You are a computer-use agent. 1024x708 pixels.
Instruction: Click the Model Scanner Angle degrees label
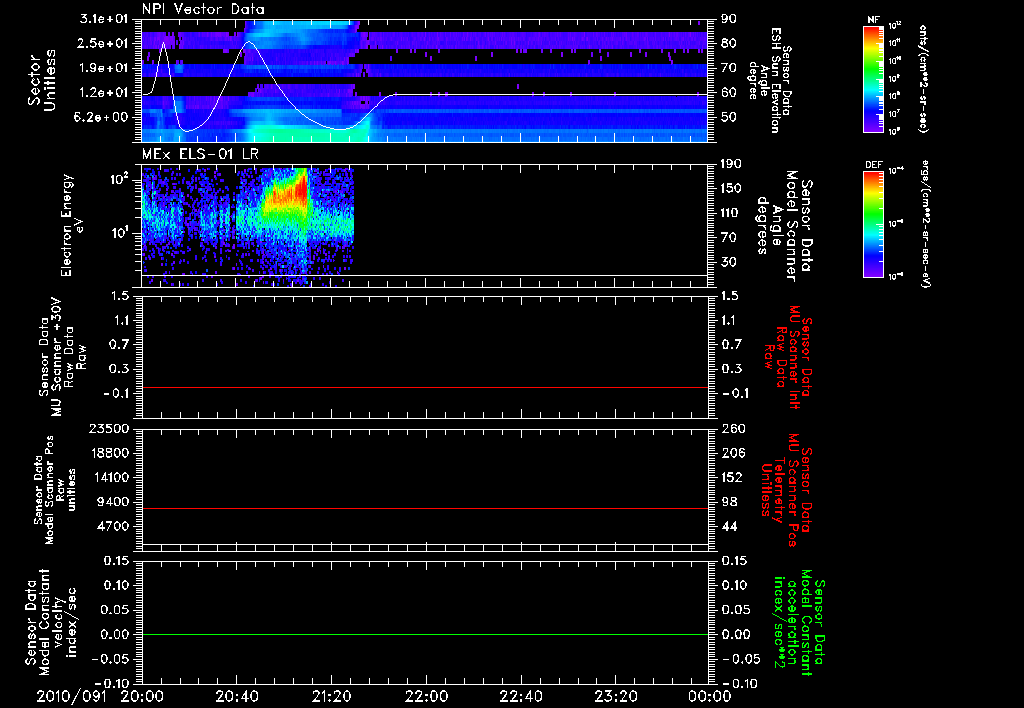784,226
